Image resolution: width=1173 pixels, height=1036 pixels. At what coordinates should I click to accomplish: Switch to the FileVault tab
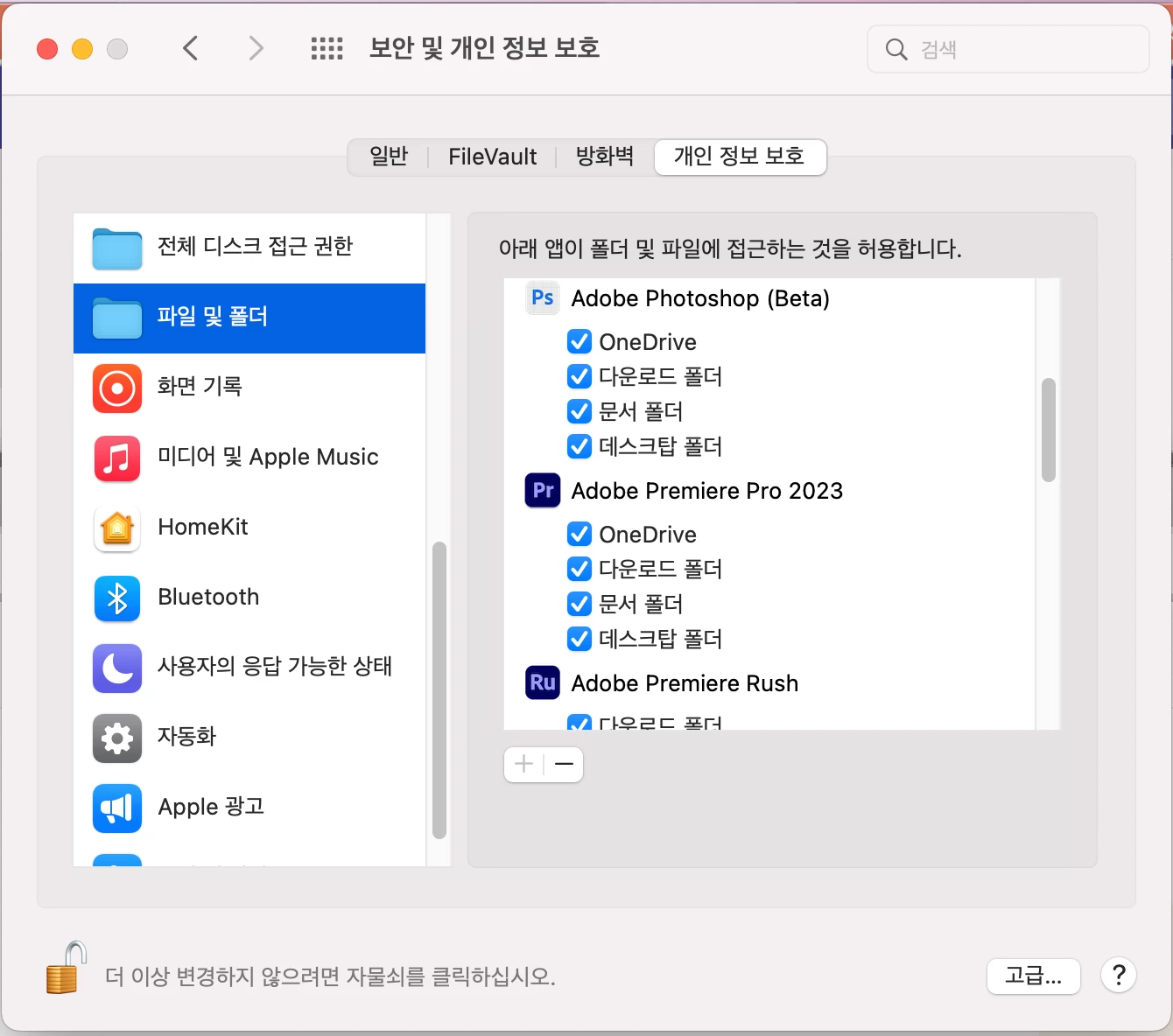tap(493, 157)
